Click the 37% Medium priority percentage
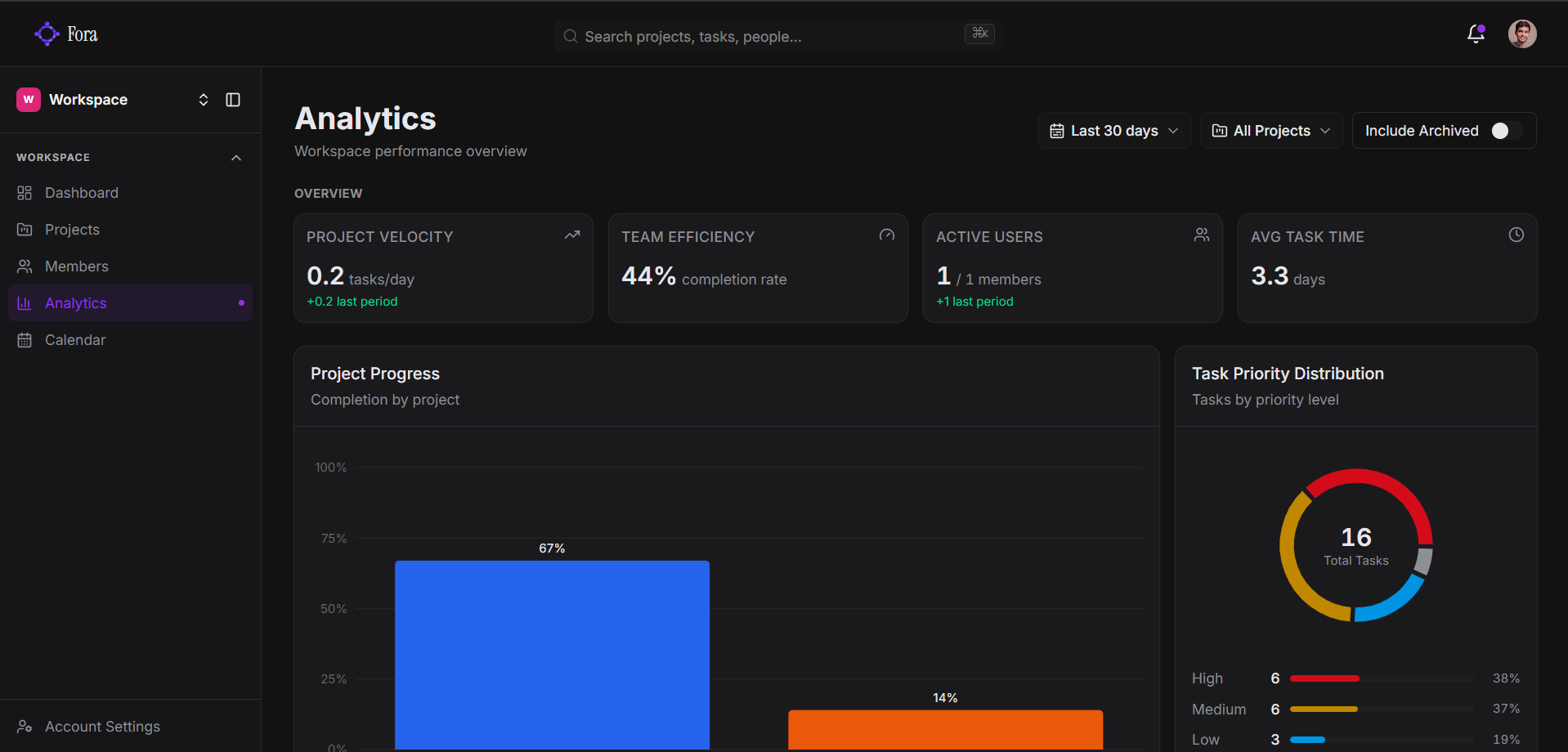Image resolution: width=1568 pixels, height=752 pixels. [x=1506, y=709]
